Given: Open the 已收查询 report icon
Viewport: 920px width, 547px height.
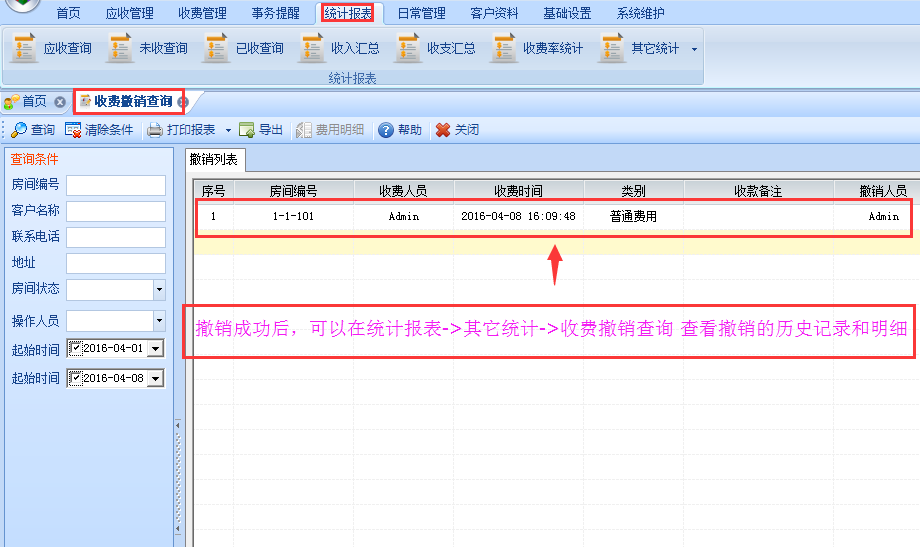Looking at the screenshot, I should 216,48.
